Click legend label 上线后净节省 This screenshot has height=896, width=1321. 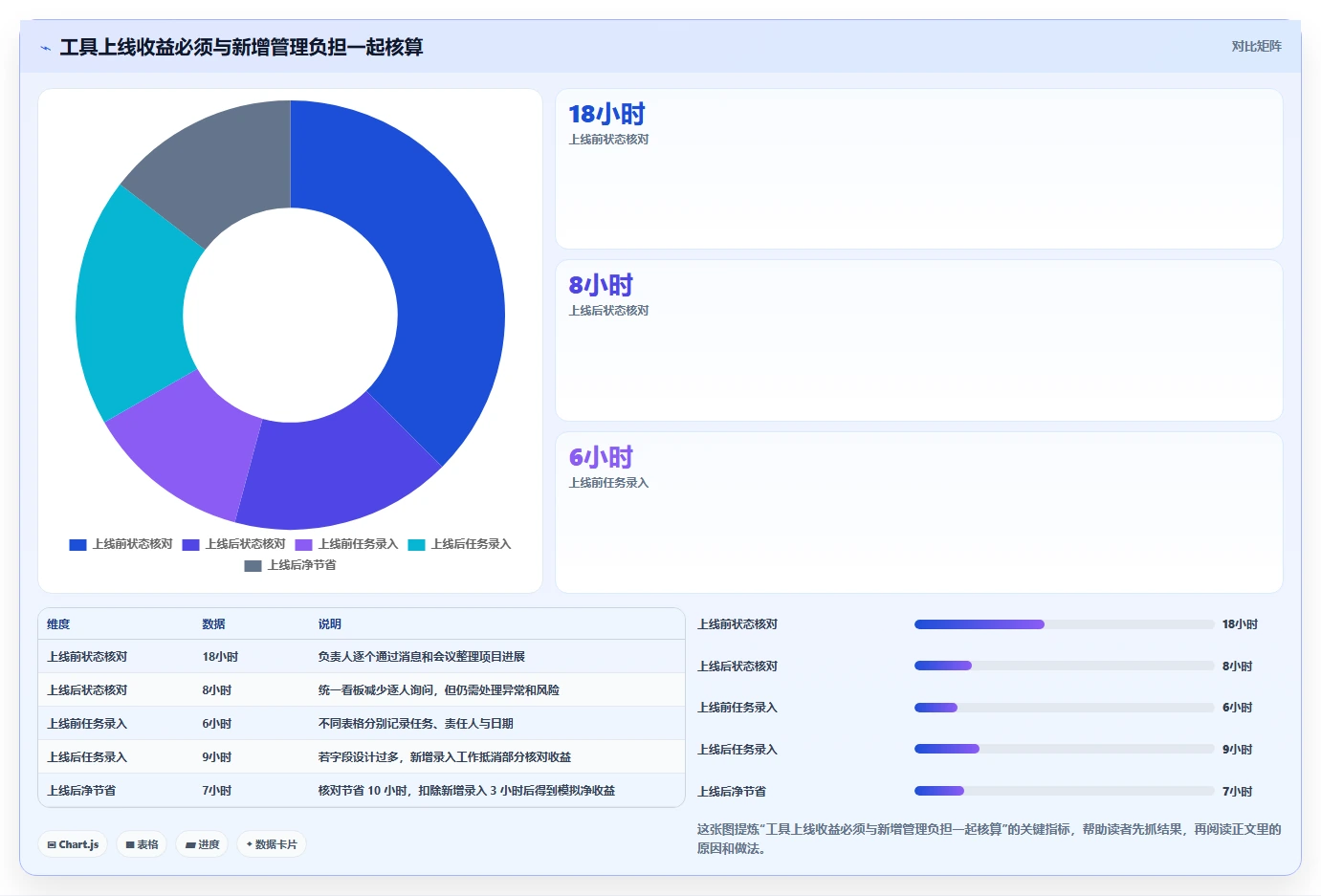coord(301,566)
